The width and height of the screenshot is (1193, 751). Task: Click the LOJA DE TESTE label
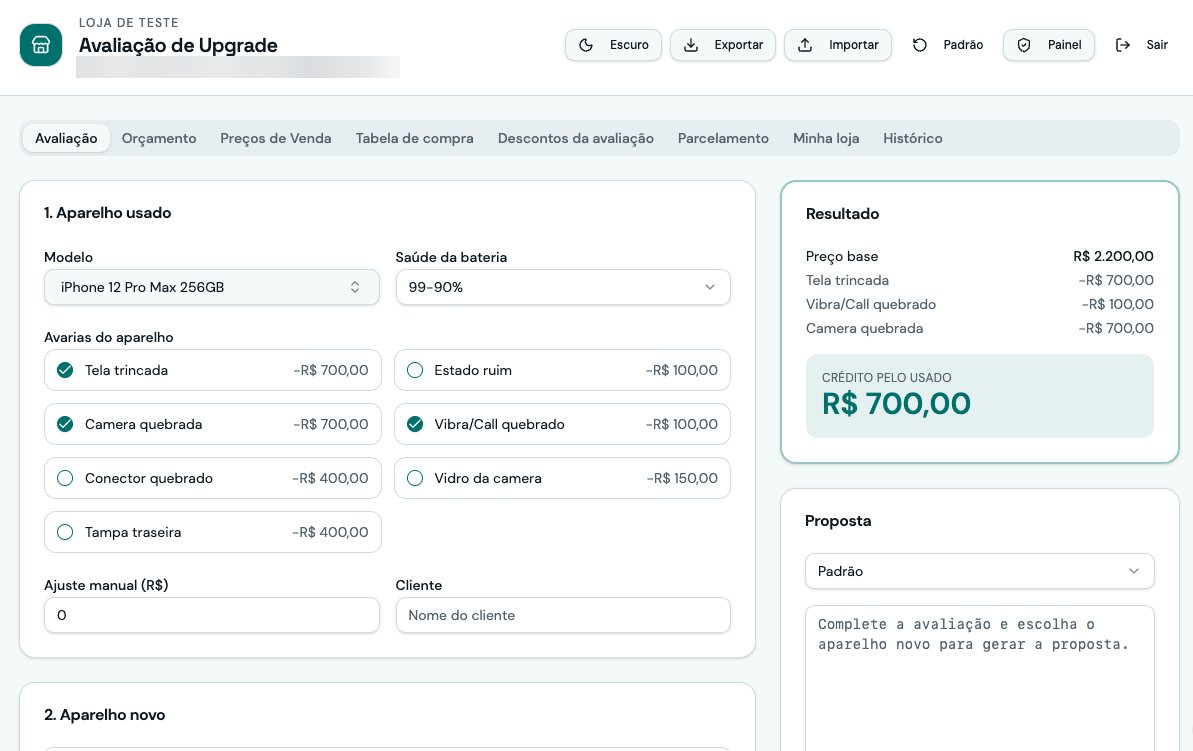tap(129, 23)
